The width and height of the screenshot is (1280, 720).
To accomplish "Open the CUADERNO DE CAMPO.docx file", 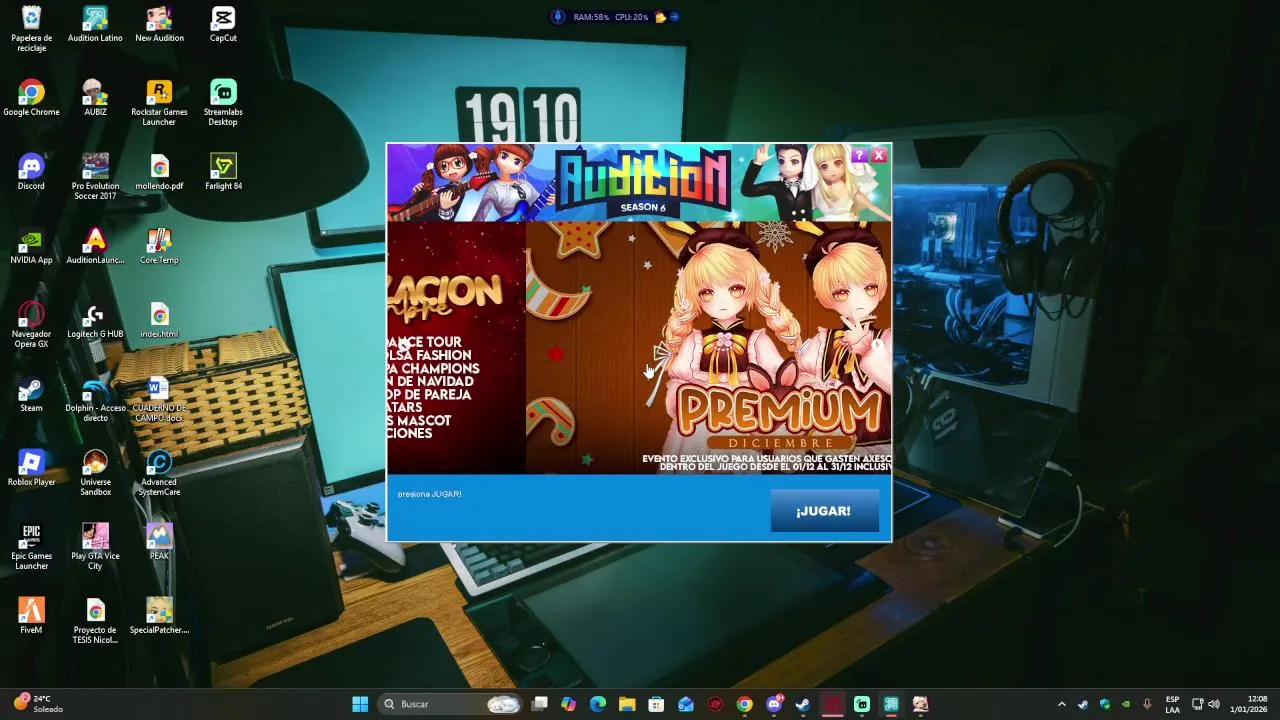I will (159, 399).
